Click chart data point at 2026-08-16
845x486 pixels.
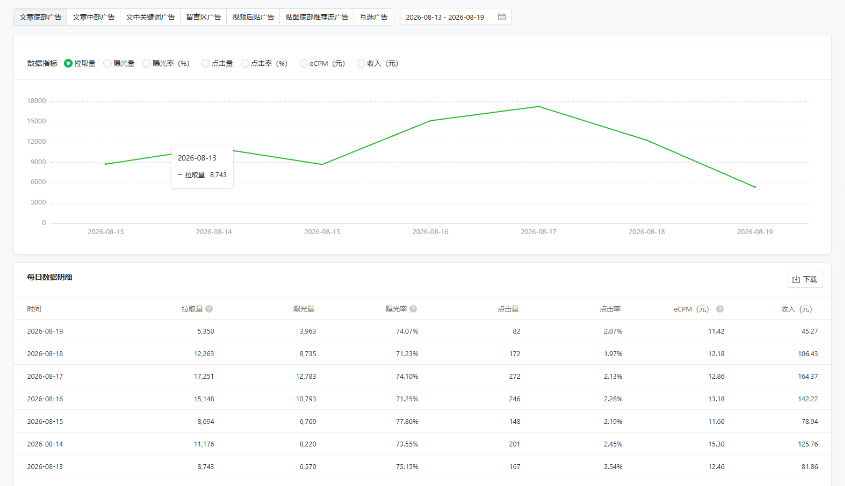431,121
